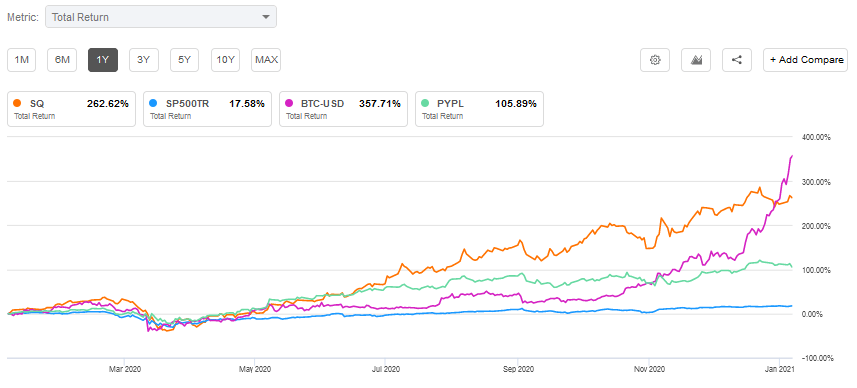The width and height of the screenshot is (857, 388).
Task: Switch to the 5Y time range
Action: click(x=185, y=60)
